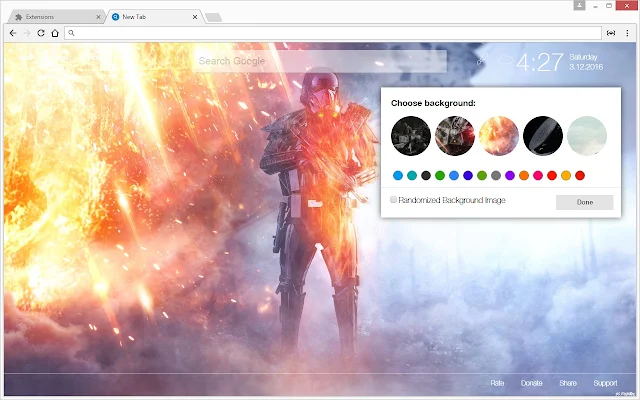Click the Saturday date text
The image size is (640, 400).
click(x=583, y=57)
